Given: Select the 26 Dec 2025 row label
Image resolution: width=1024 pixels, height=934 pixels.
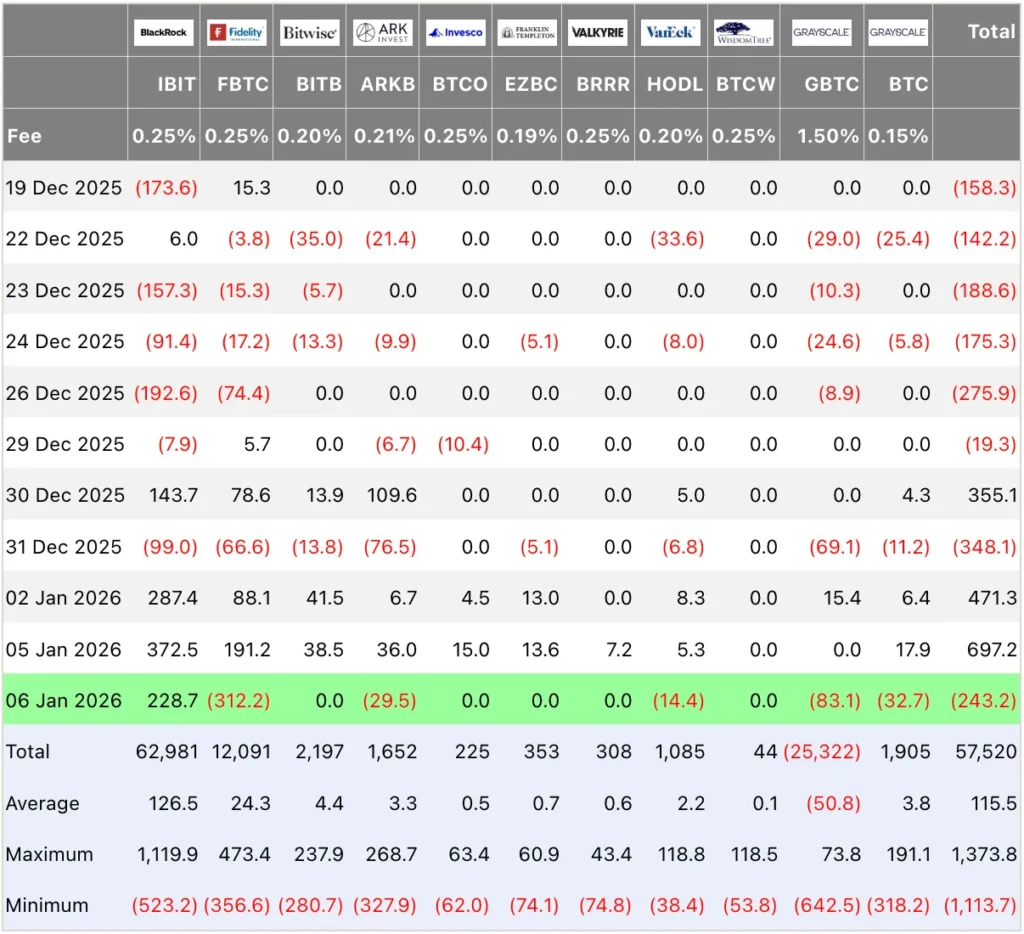Looking at the screenshot, I should [x=64, y=393].
